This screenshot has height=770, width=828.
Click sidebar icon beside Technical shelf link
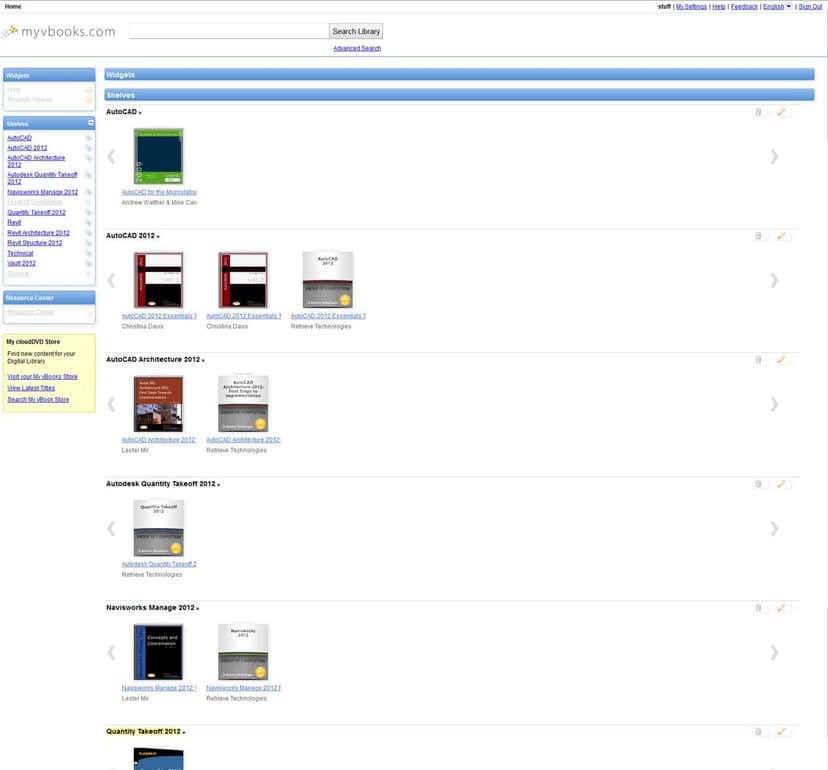[x=88, y=253]
